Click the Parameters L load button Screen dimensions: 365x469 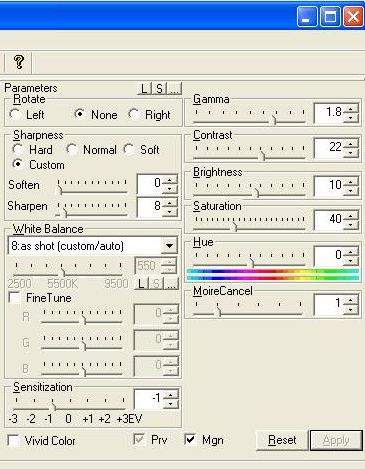point(144,89)
